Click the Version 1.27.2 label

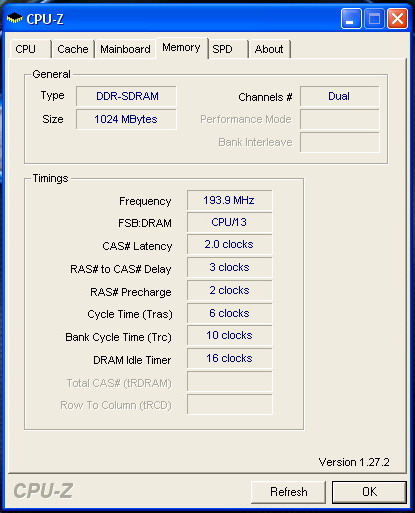click(354, 462)
